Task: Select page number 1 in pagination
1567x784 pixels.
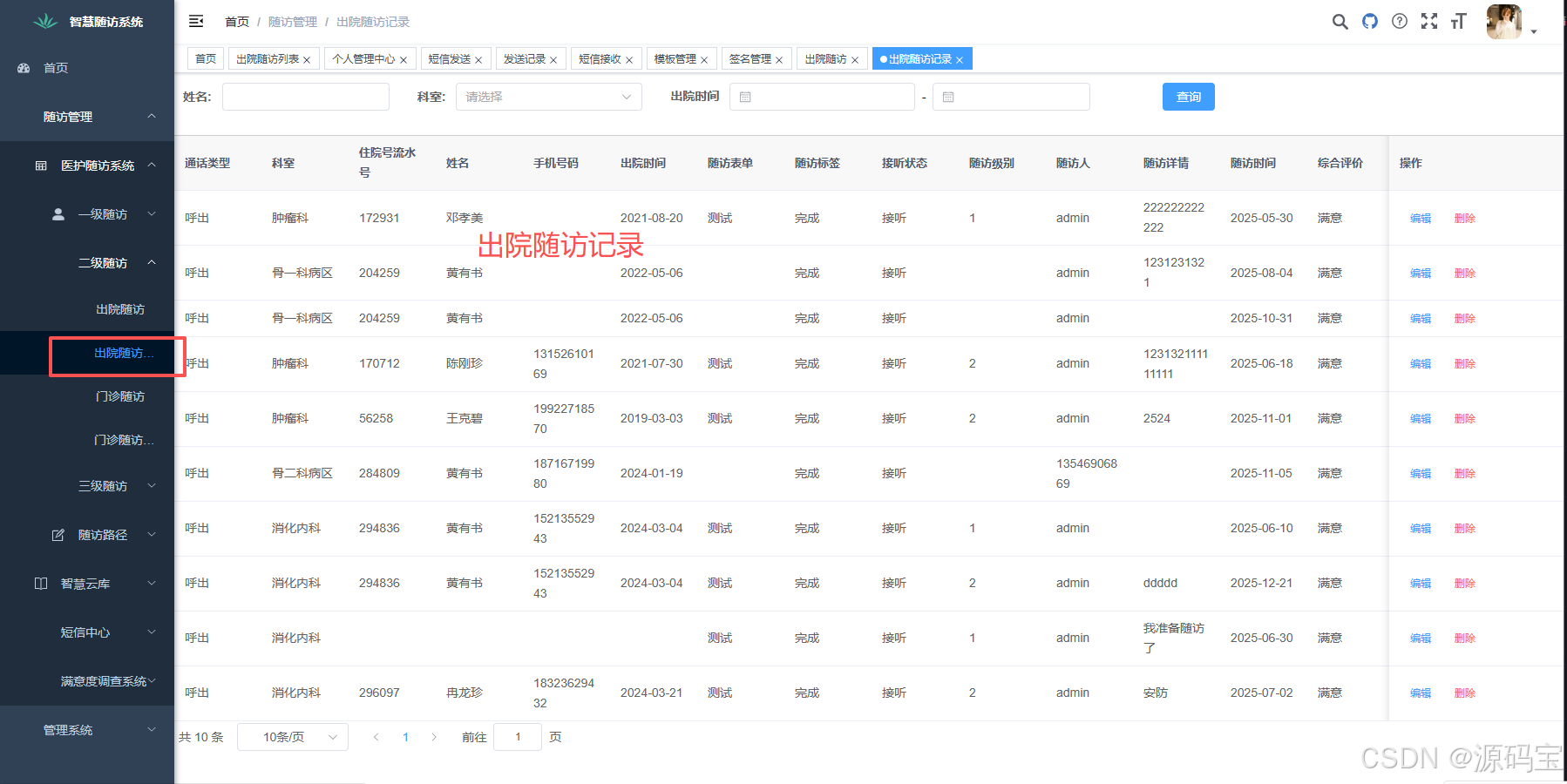Action: [405, 737]
